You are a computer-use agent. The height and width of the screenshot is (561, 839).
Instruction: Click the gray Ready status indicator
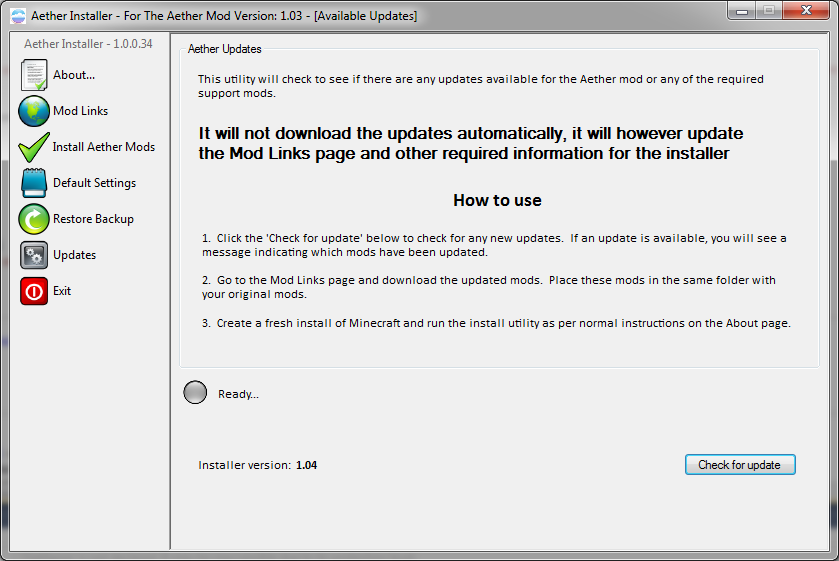point(195,392)
